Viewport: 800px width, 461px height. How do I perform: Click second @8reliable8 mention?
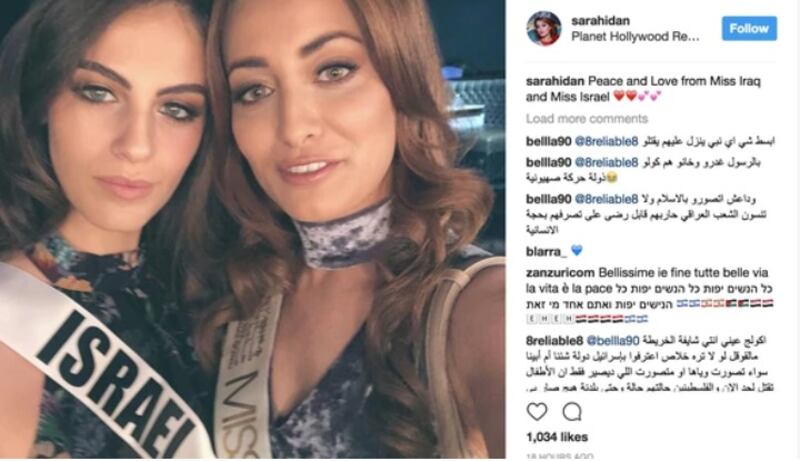coord(606,163)
